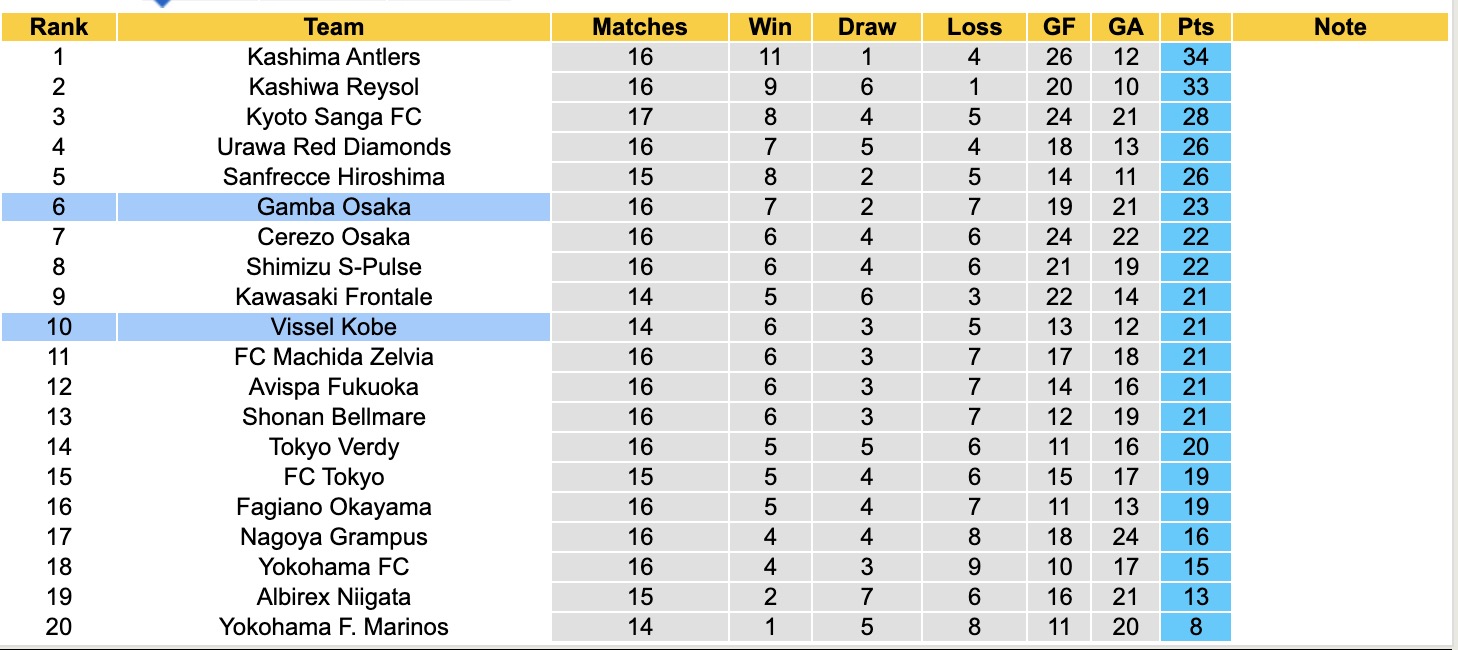Click the Pts column header

click(x=1195, y=27)
